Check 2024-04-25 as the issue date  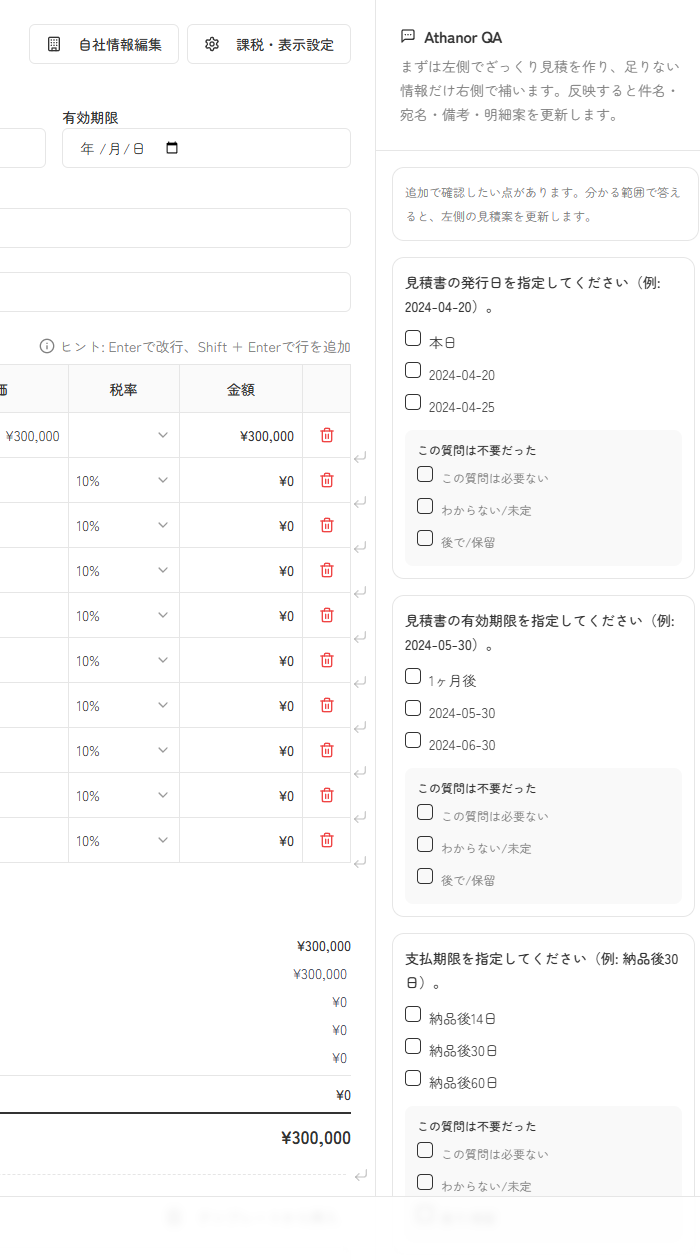(413, 402)
